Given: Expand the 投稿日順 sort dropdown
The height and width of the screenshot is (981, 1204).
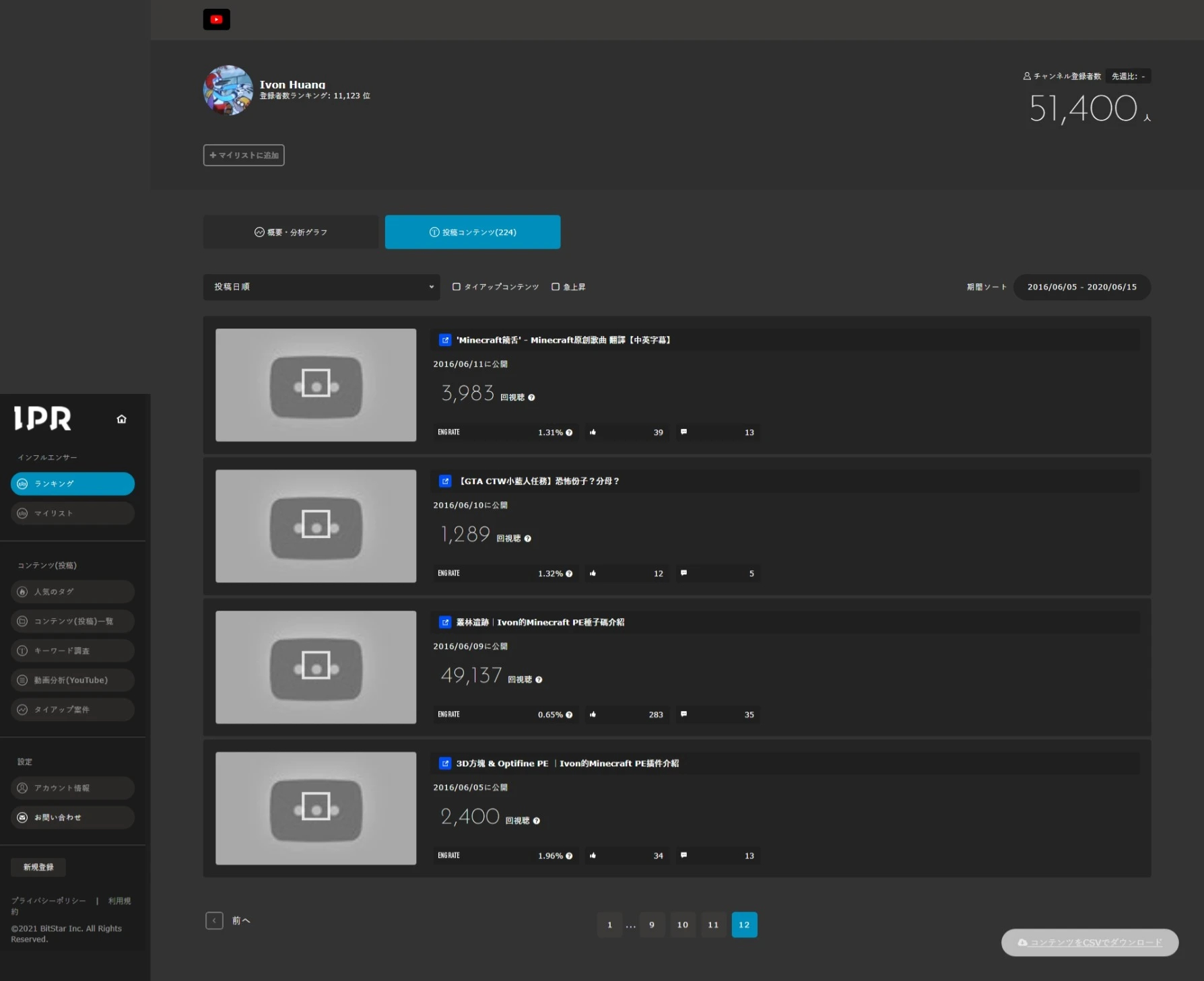Looking at the screenshot, I should pyautogui.click(x=321, y=287).
